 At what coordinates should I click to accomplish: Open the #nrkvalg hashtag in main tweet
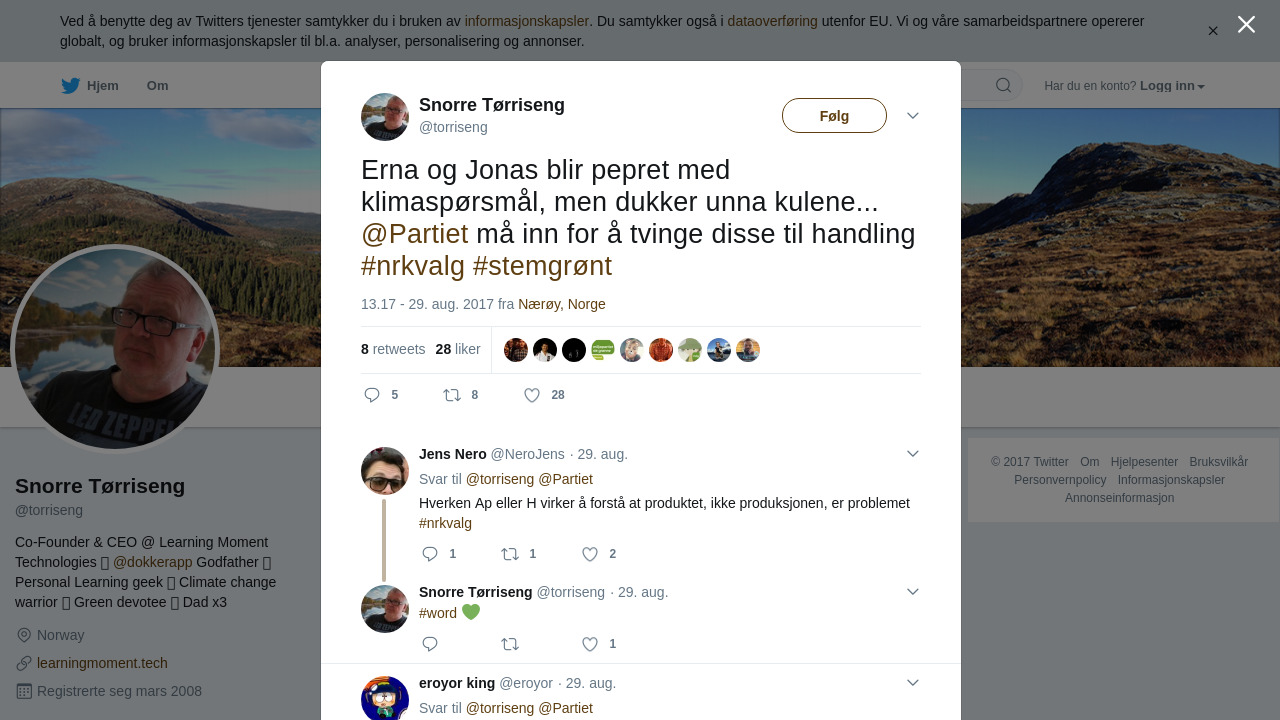click(x=413, y=266)
